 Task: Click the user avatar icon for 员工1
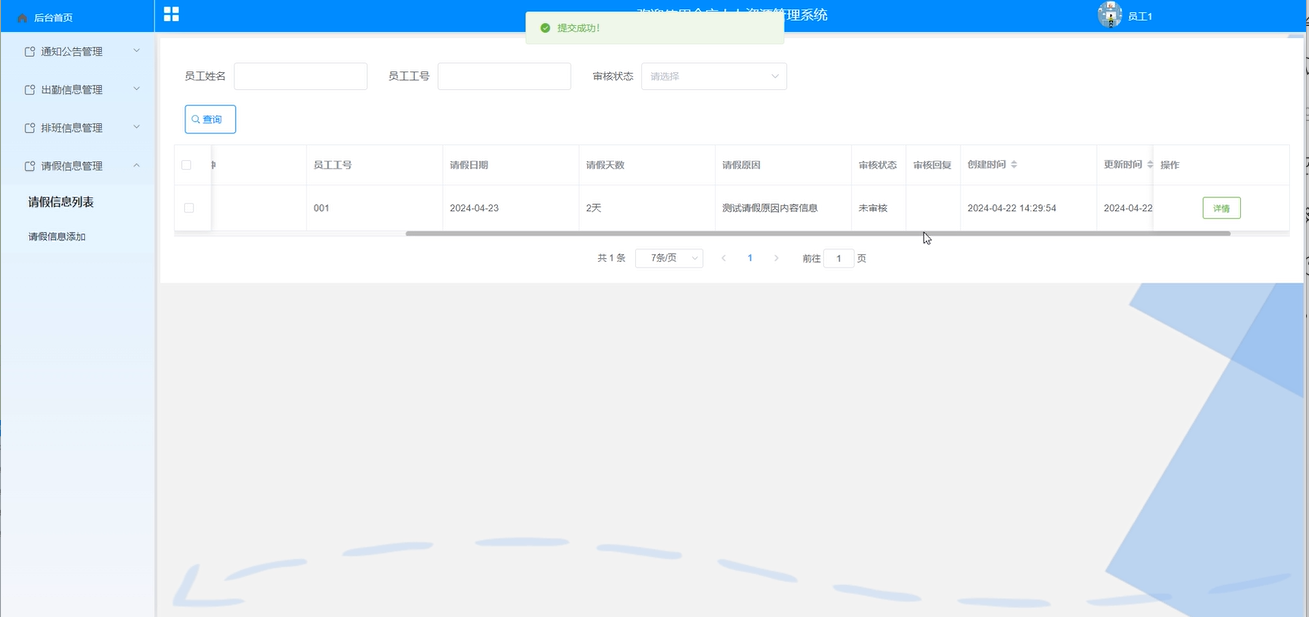tap(1110, 15)
